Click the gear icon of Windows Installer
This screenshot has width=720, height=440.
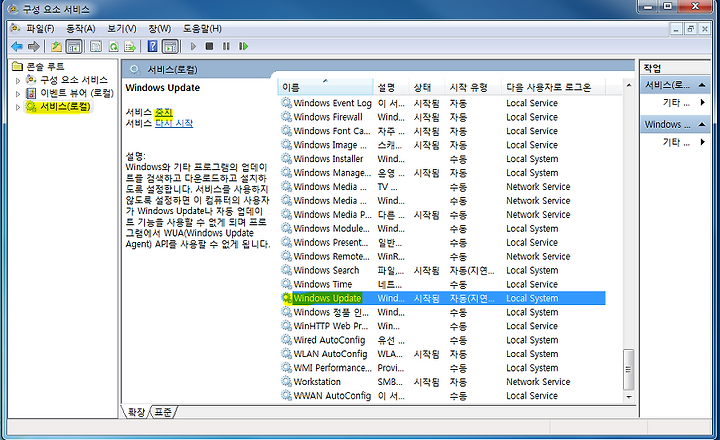(287, 158)
